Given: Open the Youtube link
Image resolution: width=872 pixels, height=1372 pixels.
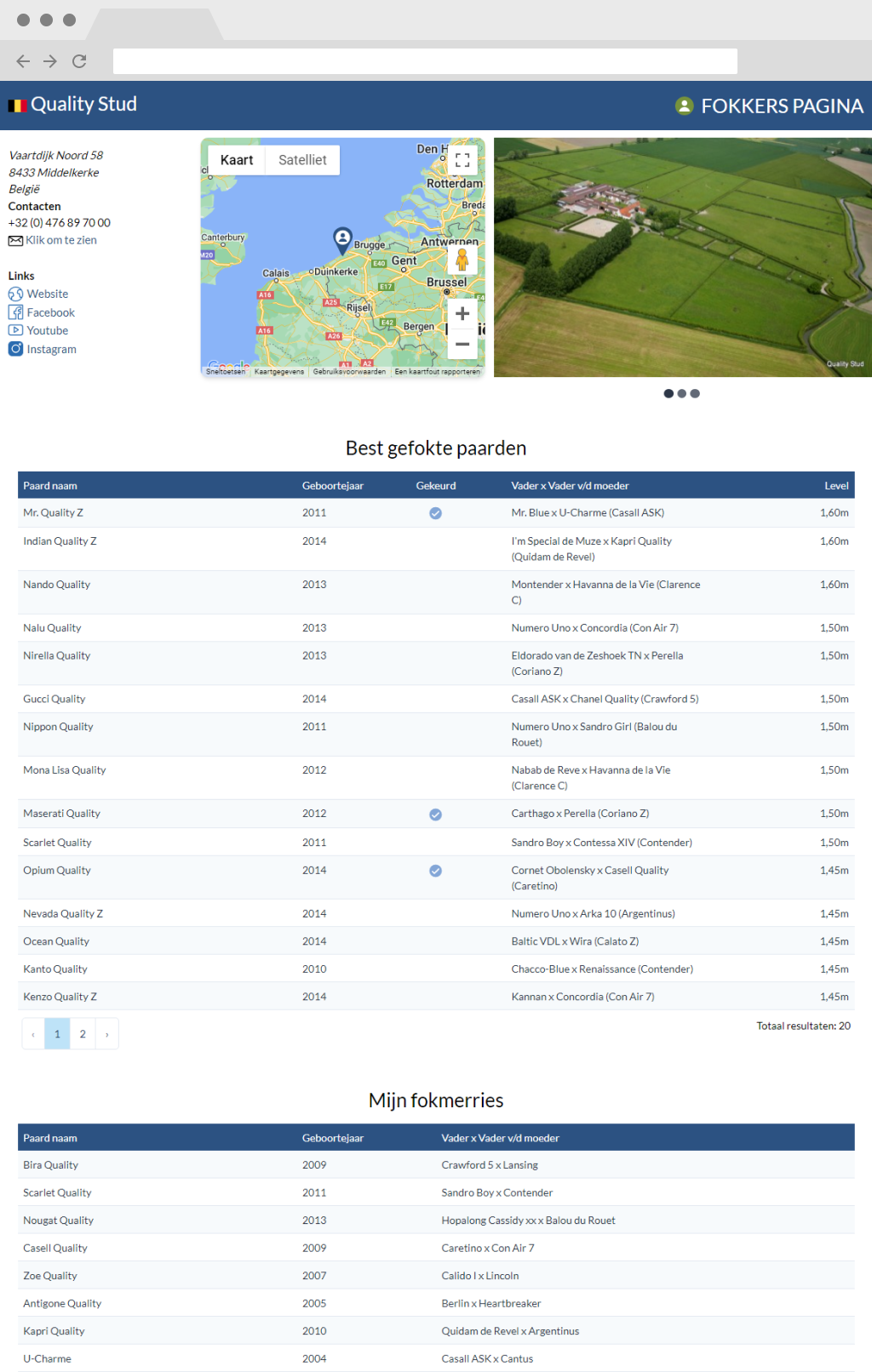Looking at the screenshot, I should [48, 330].
